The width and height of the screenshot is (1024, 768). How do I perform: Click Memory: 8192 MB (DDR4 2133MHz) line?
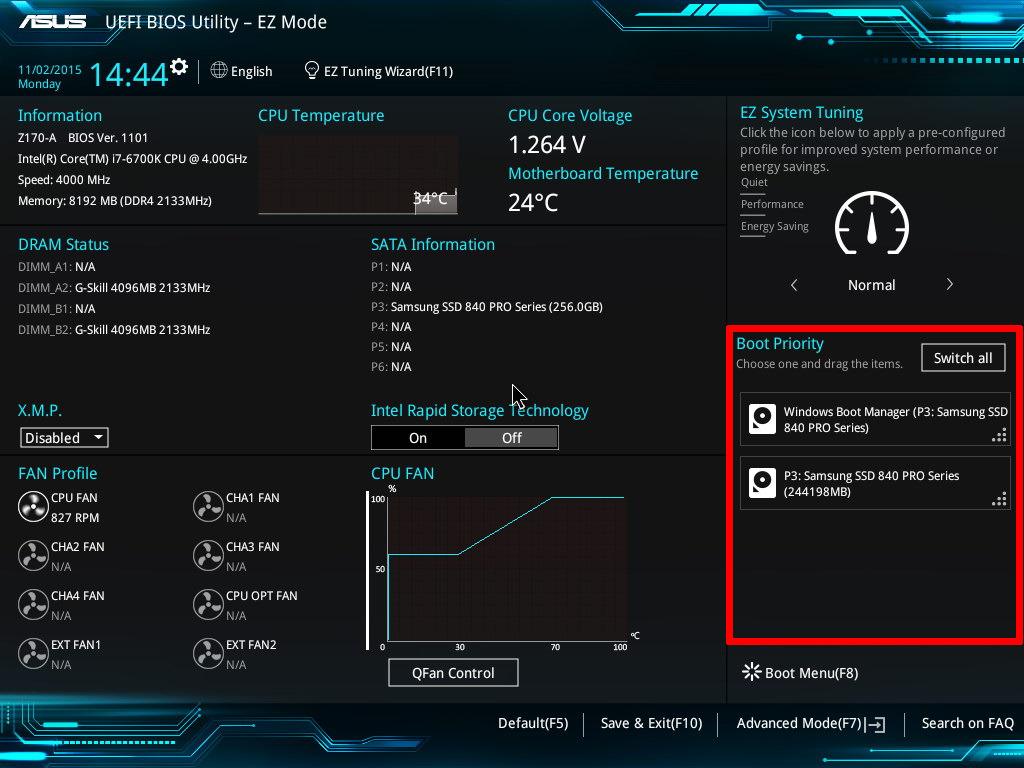tap(115, 200)
